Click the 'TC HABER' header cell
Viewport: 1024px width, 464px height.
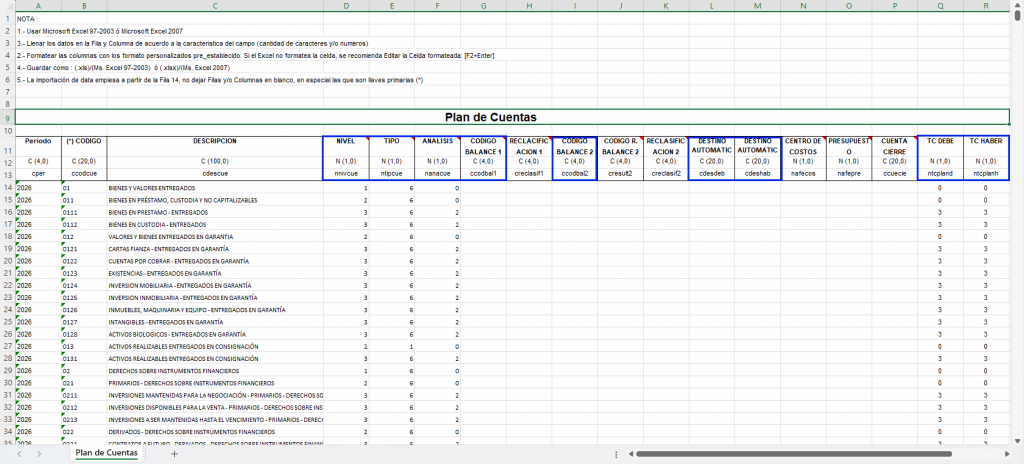pos(986,146)
